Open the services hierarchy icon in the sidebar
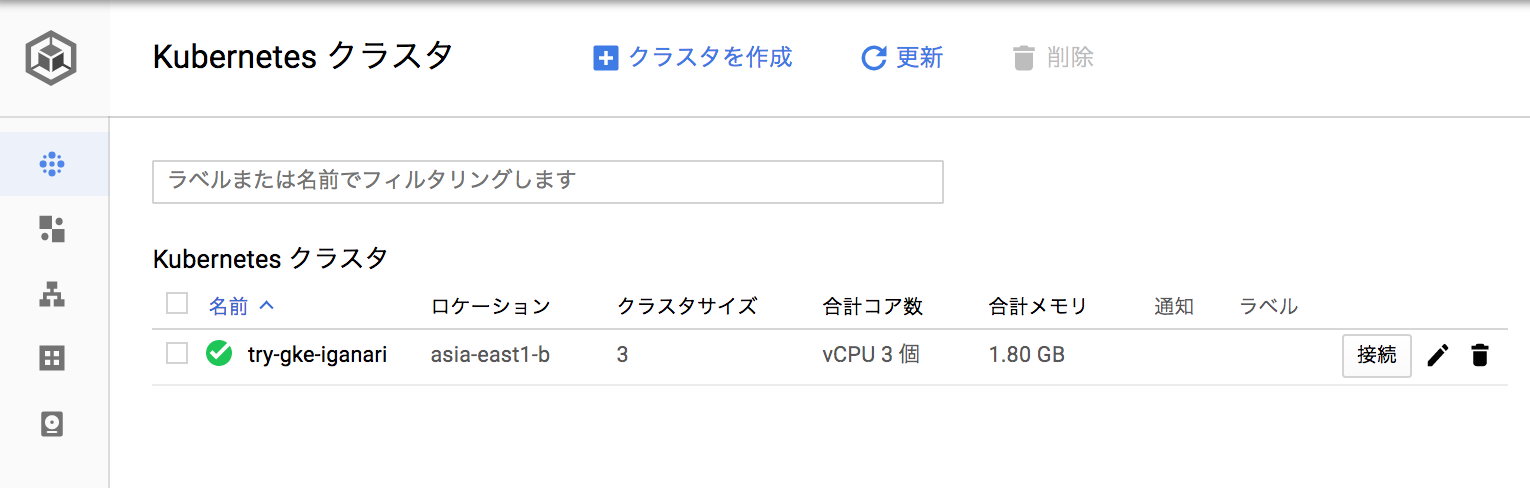The height and width of the screenshot is (488, 1530). coord(52,294)
